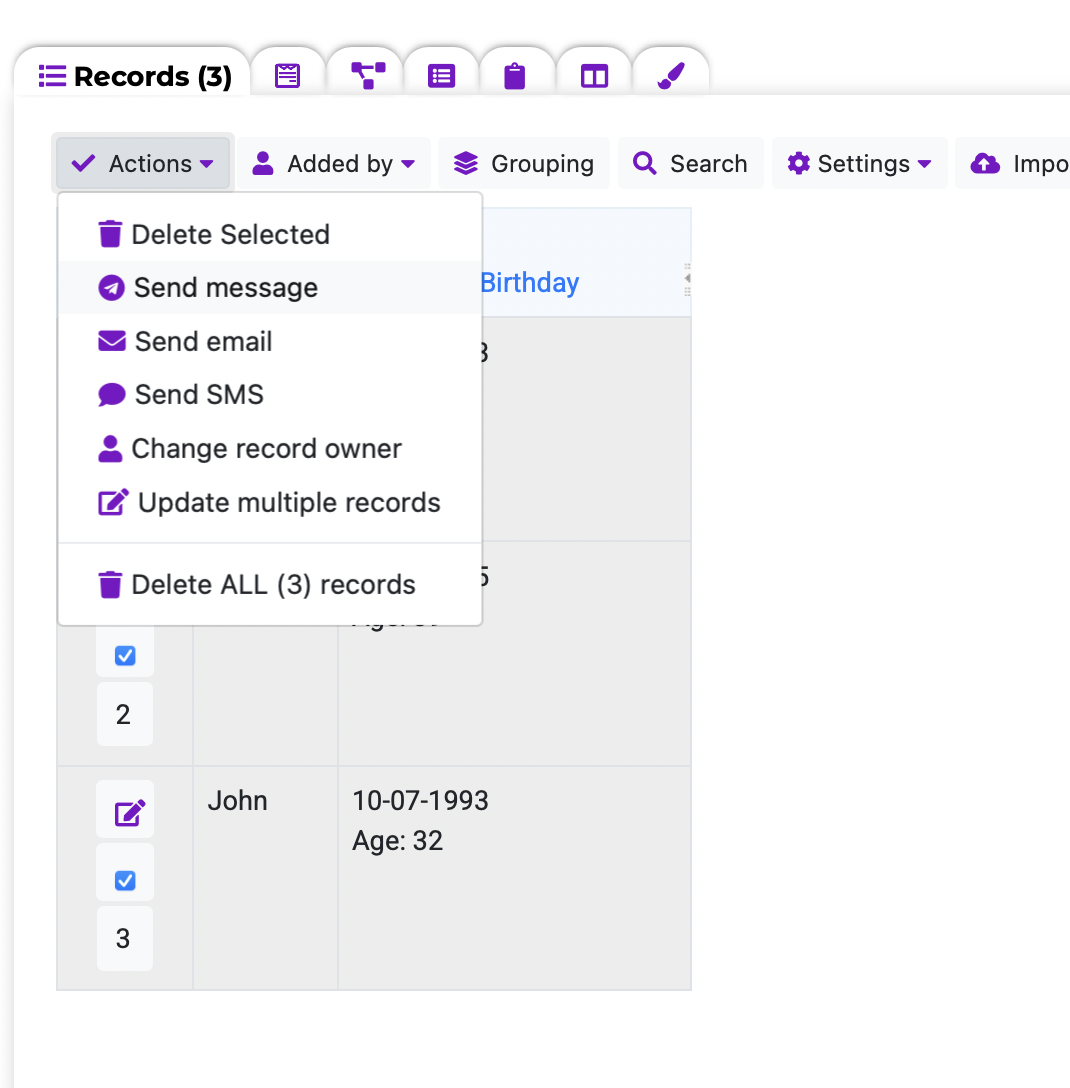The height and width of the screenshot is (1088, 1070).
Task: Open the Settings dropdown
Action: click(x=859, y=164)
